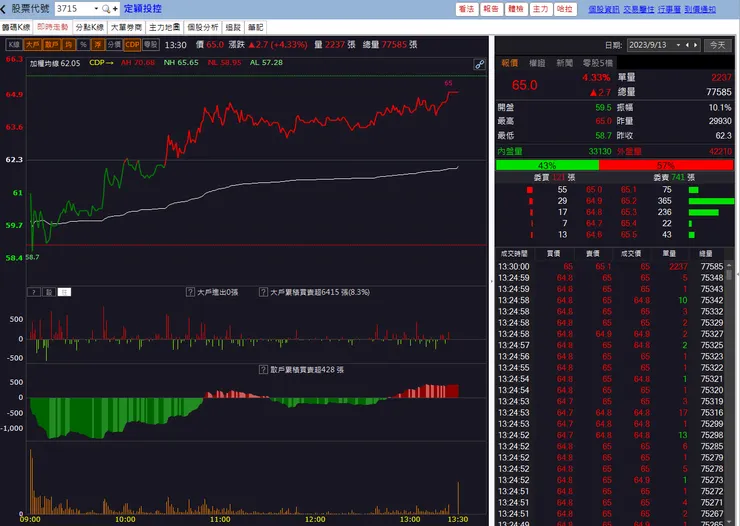Image resolution: width=740 pixels, height=526 pixels.
Task: Click the NH 65.65 CDP value
Action: tap(181, 62)
